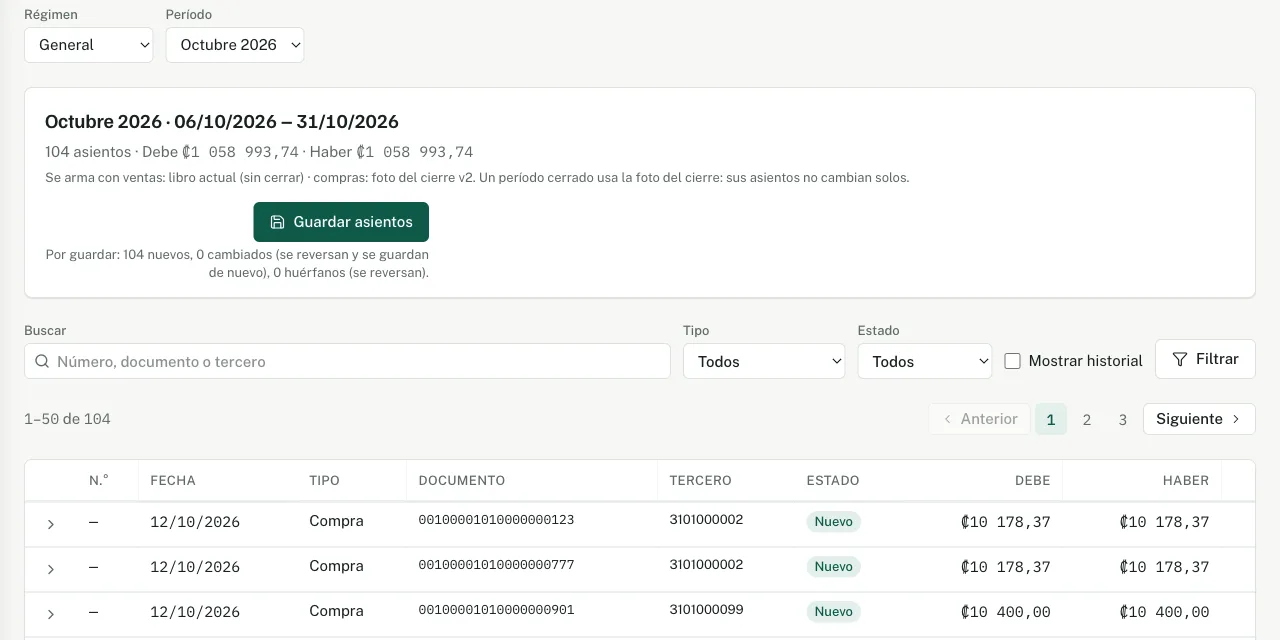
Task: Focus the Buscar search input field
Action: (347, 361)
